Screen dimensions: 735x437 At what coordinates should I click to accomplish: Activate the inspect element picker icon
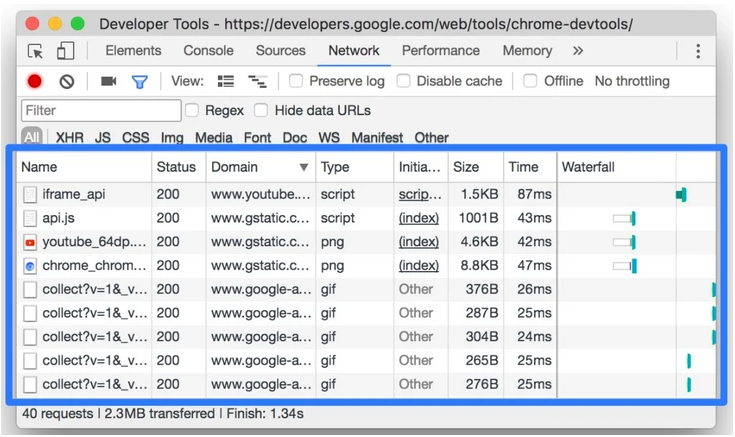36,51
